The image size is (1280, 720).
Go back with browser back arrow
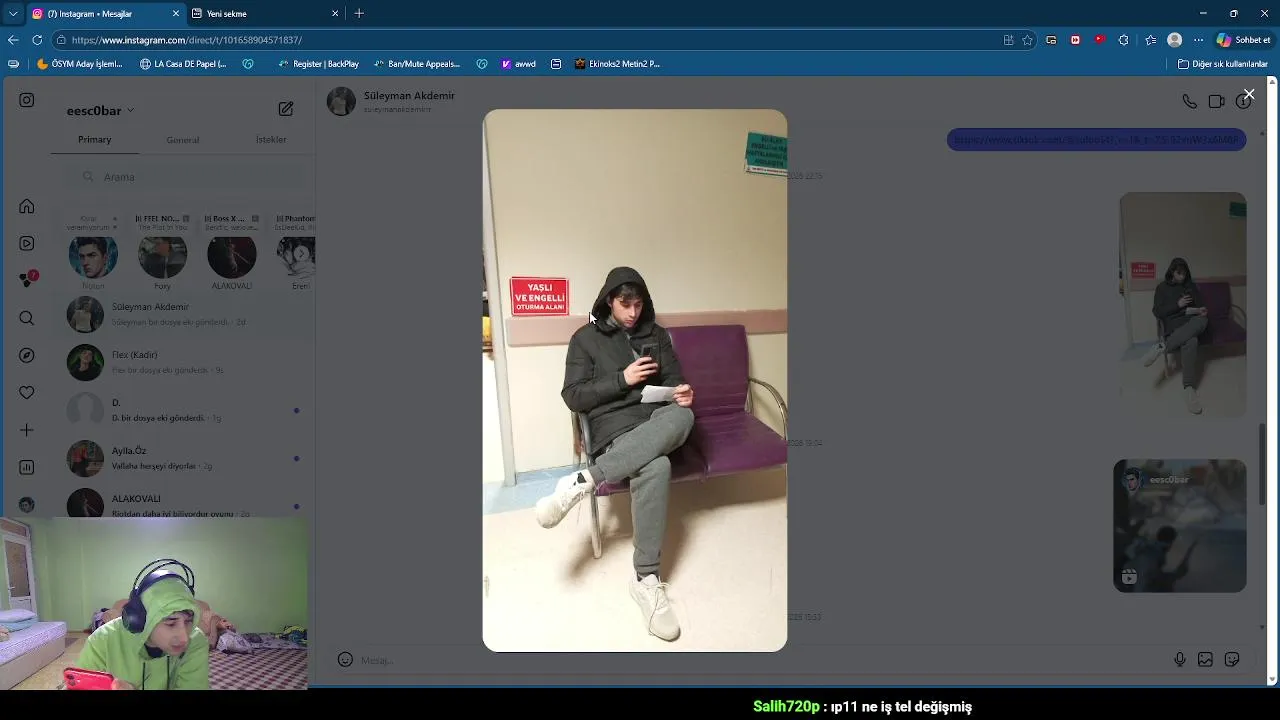(13, 40)
